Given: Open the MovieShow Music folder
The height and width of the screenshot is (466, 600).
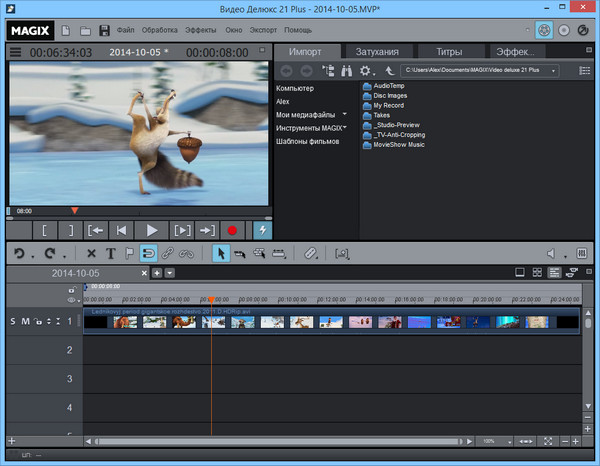Looking at the screenshot, I should (x=400, y=145).
